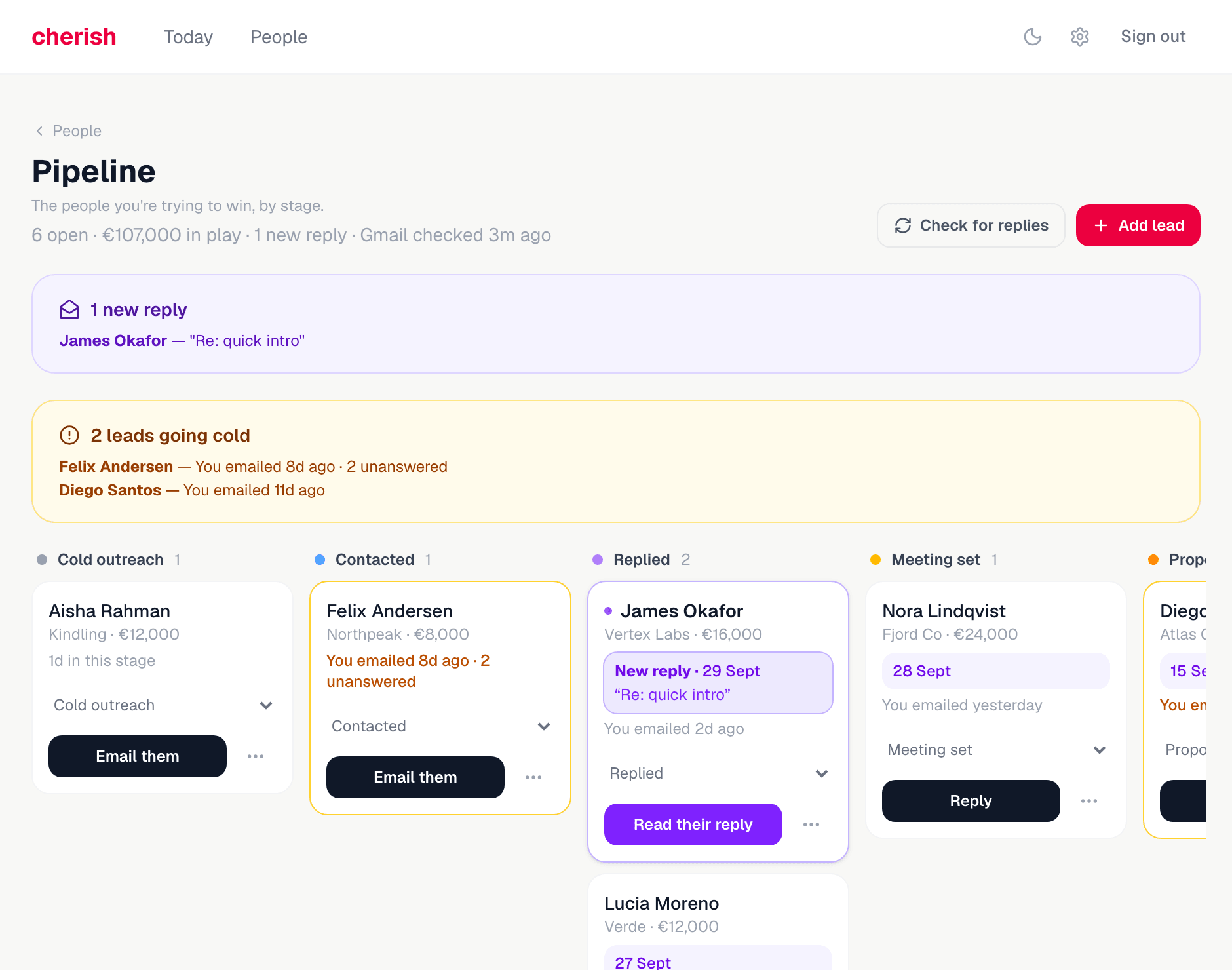This screenshot has width=1232, height=970.
Task: Click the cherish logo
Action: point(74,37)
